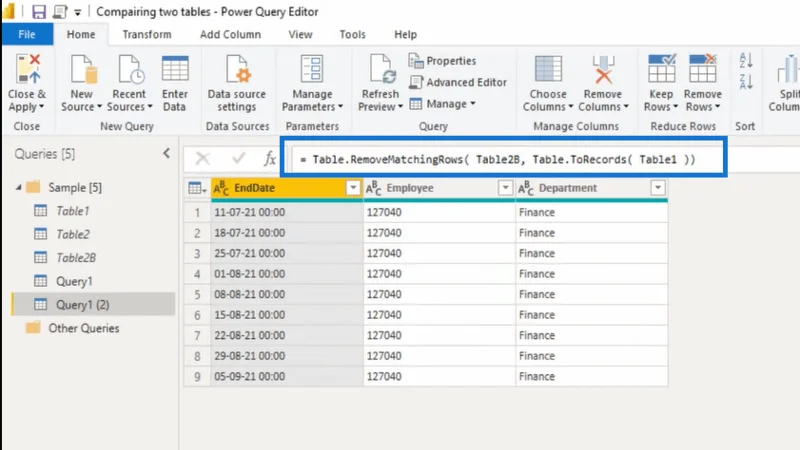Expand the Manage query dropdown
The height and width of the screenshot is (450, 800).
(x=473, y=104)
